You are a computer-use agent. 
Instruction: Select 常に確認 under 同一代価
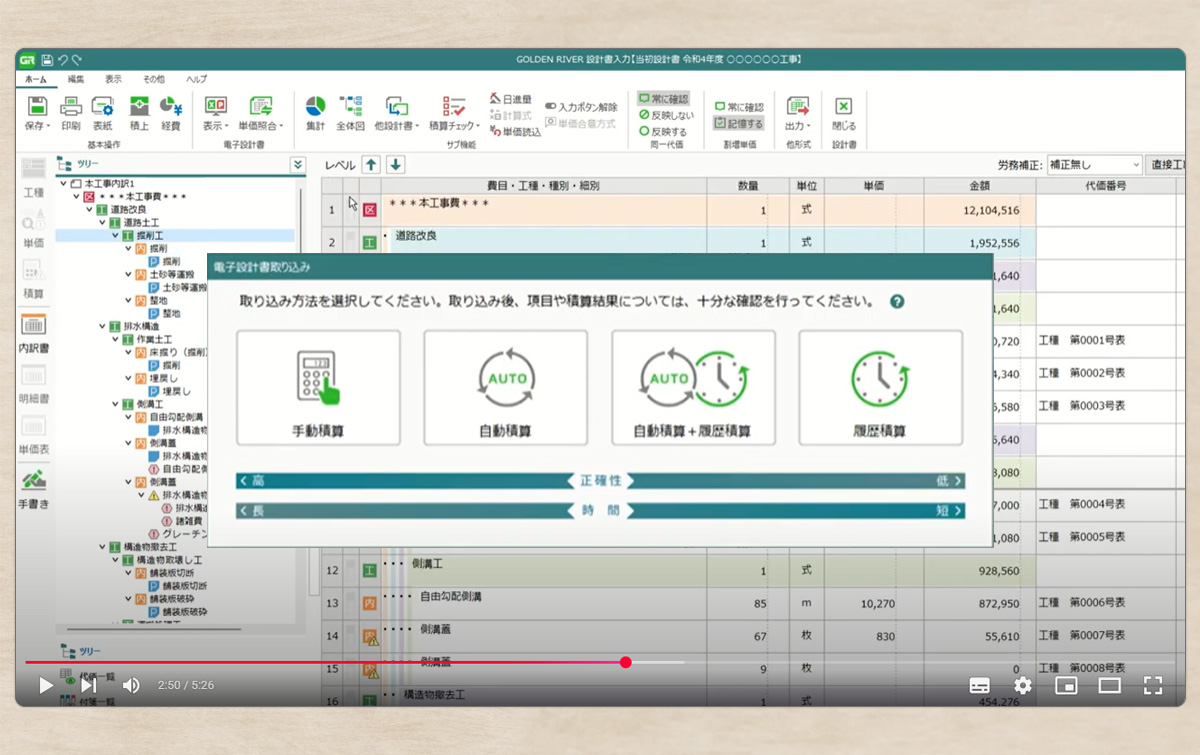pos(664,99)
